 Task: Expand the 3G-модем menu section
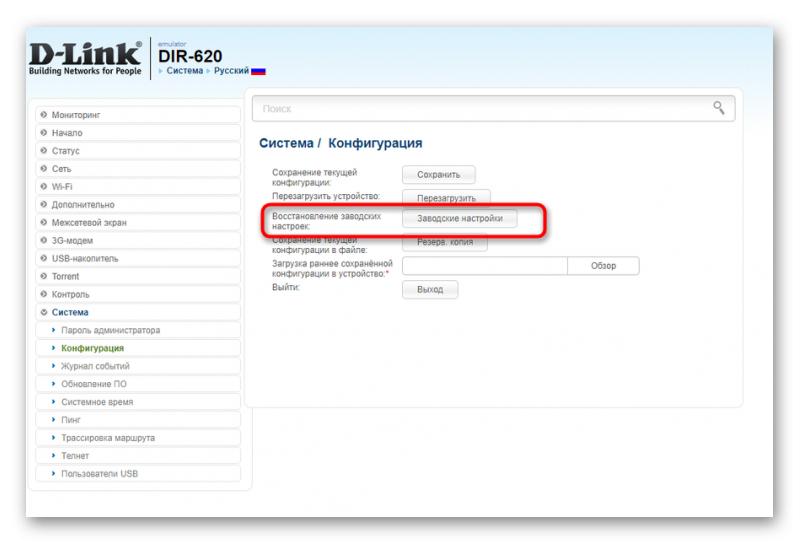click(138, 240)
